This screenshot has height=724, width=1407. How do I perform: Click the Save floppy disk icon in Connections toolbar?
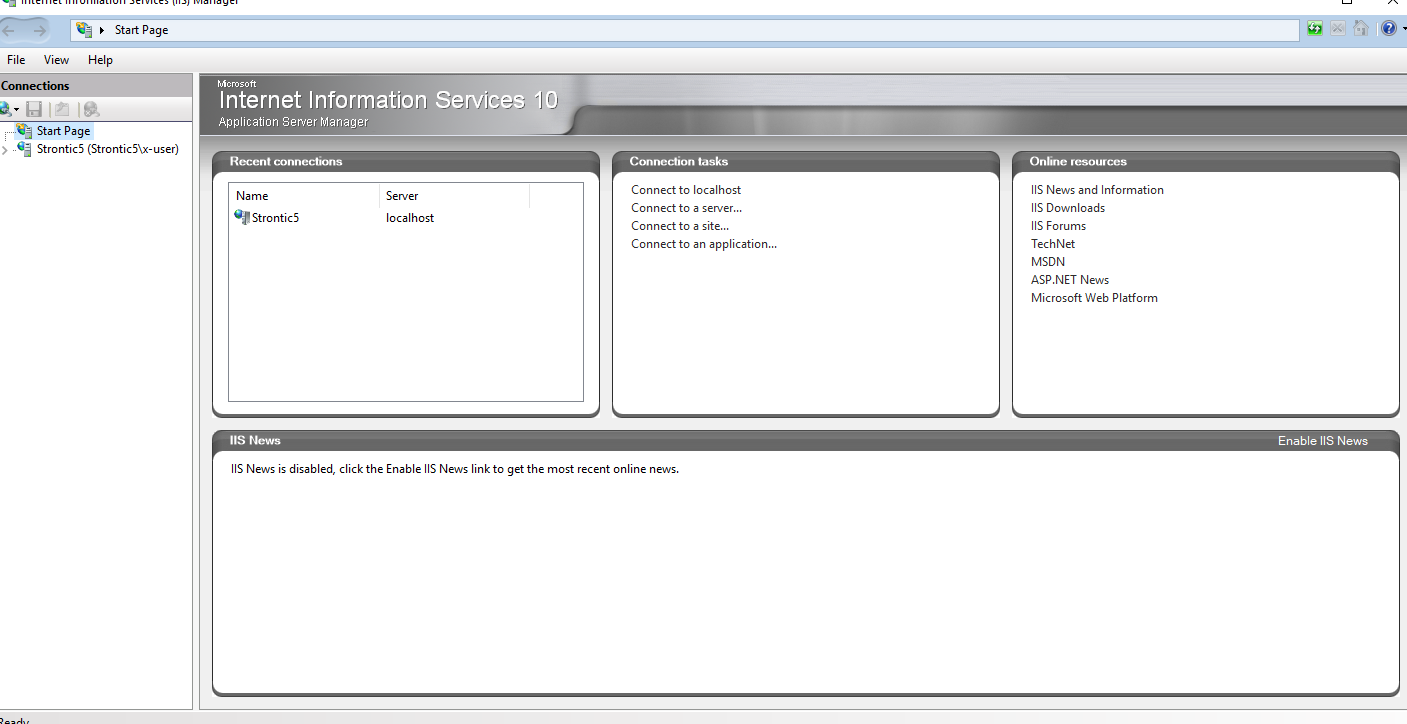(34, 109)
